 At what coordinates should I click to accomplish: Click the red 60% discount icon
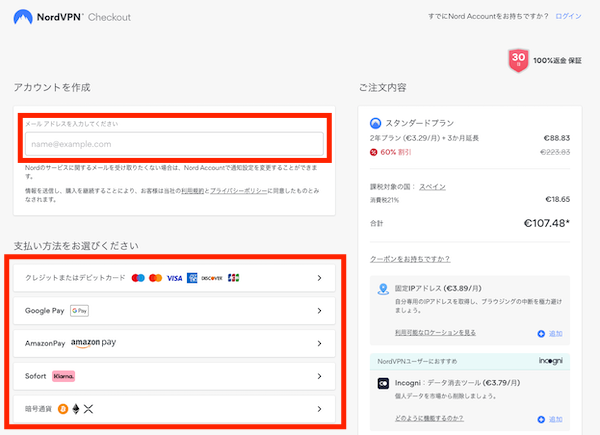pos(373,152)
